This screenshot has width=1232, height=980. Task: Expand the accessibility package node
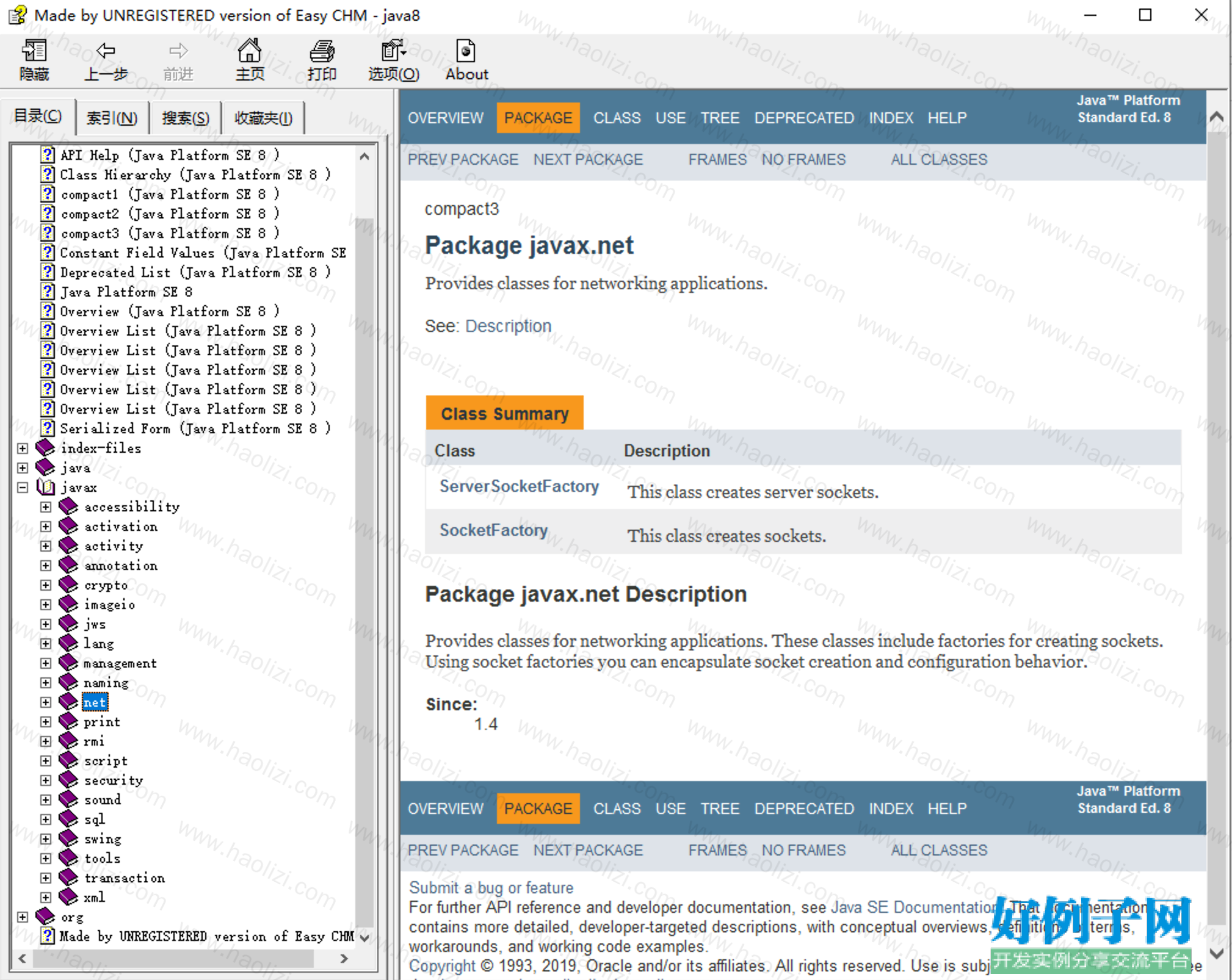click(x=46, y=507)
